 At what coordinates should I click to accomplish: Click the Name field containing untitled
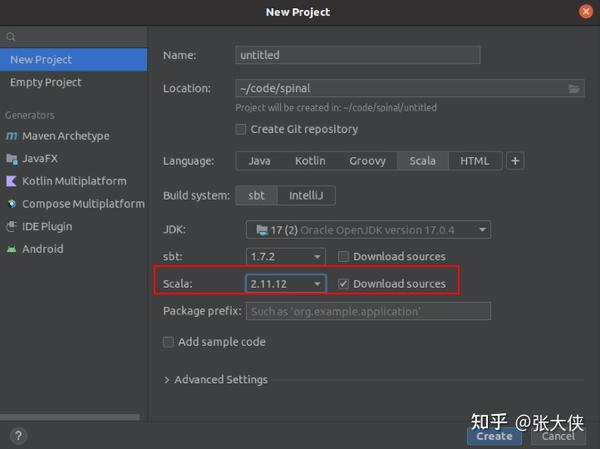(x=358, y=55)
